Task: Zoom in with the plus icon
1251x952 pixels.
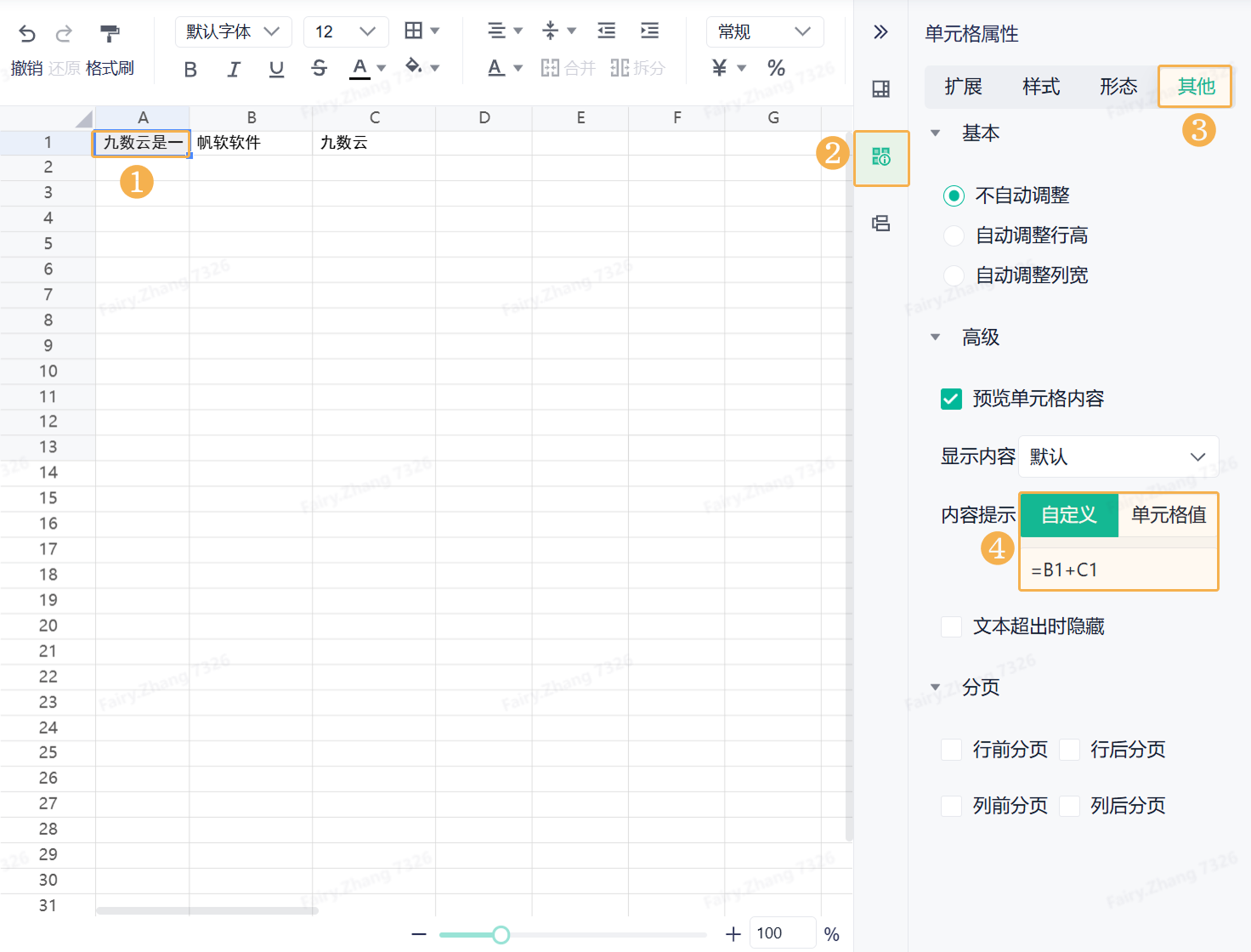Action: (733, 934)
